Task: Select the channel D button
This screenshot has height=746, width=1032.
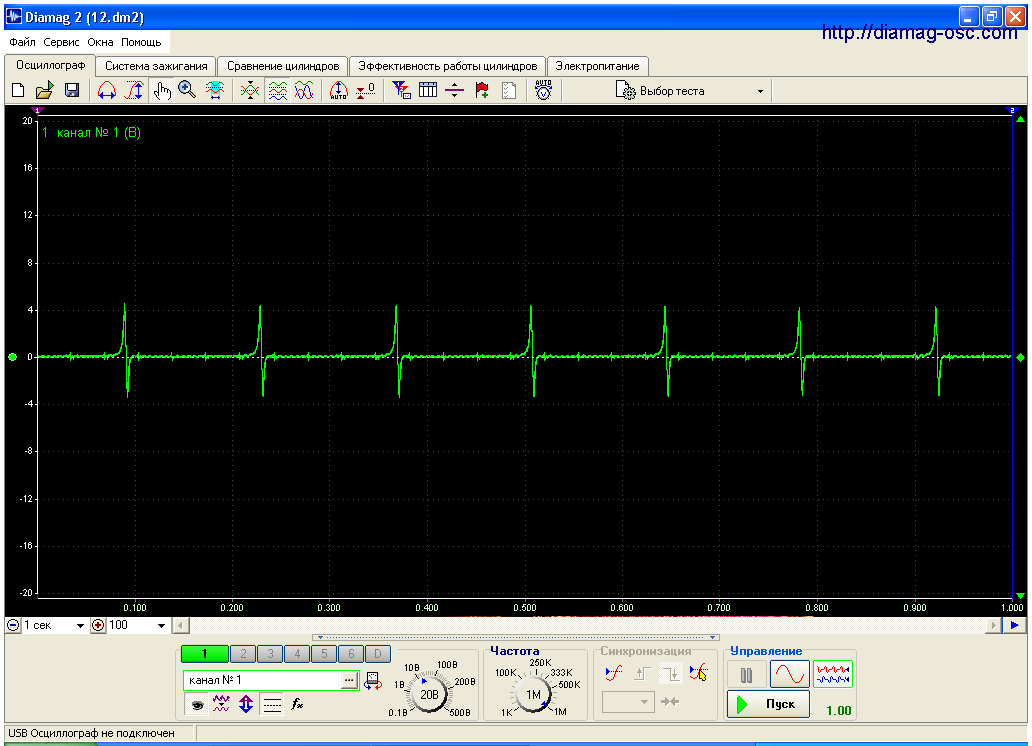Action: [378, 654]
